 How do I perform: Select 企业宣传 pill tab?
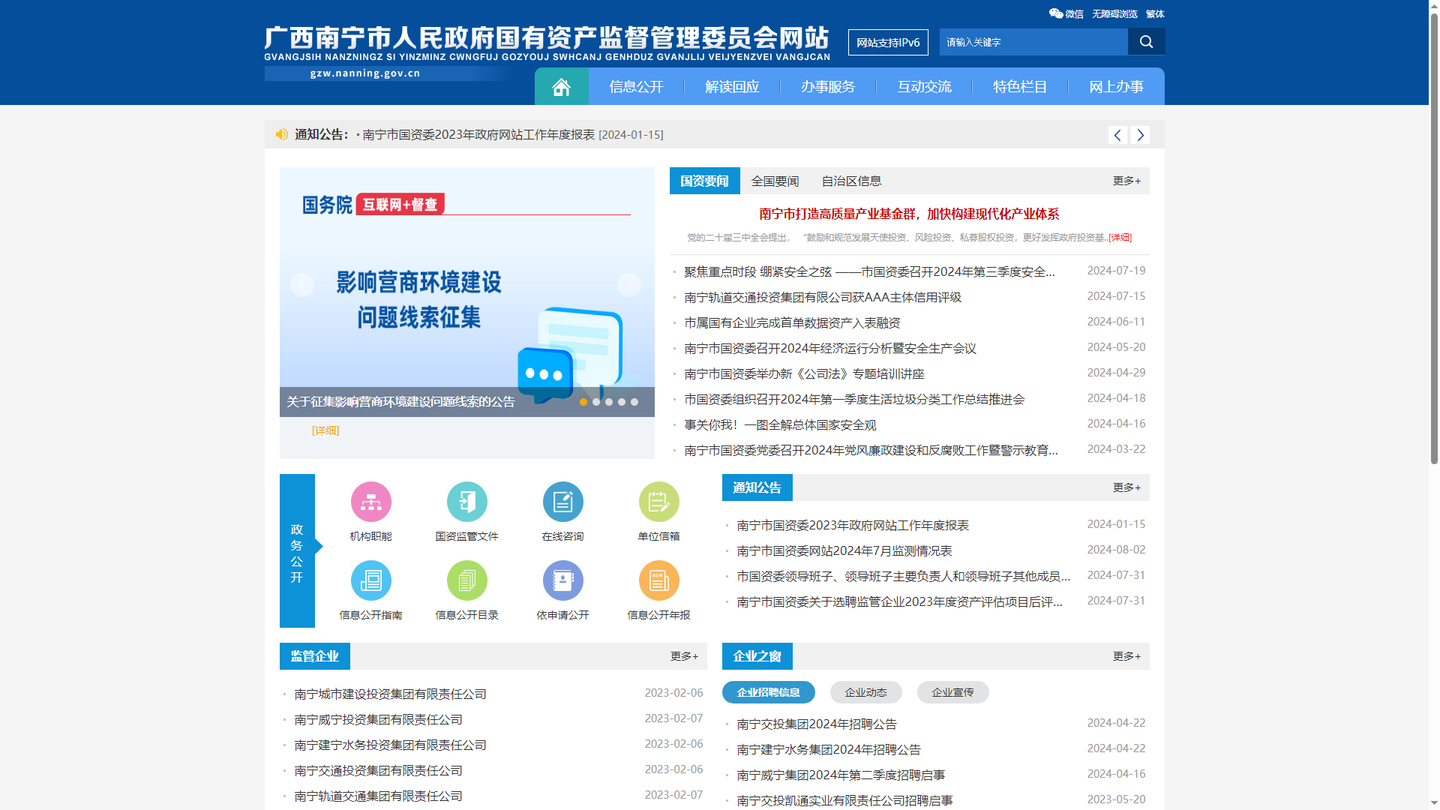pyautogui.click(x=953, y=692)
